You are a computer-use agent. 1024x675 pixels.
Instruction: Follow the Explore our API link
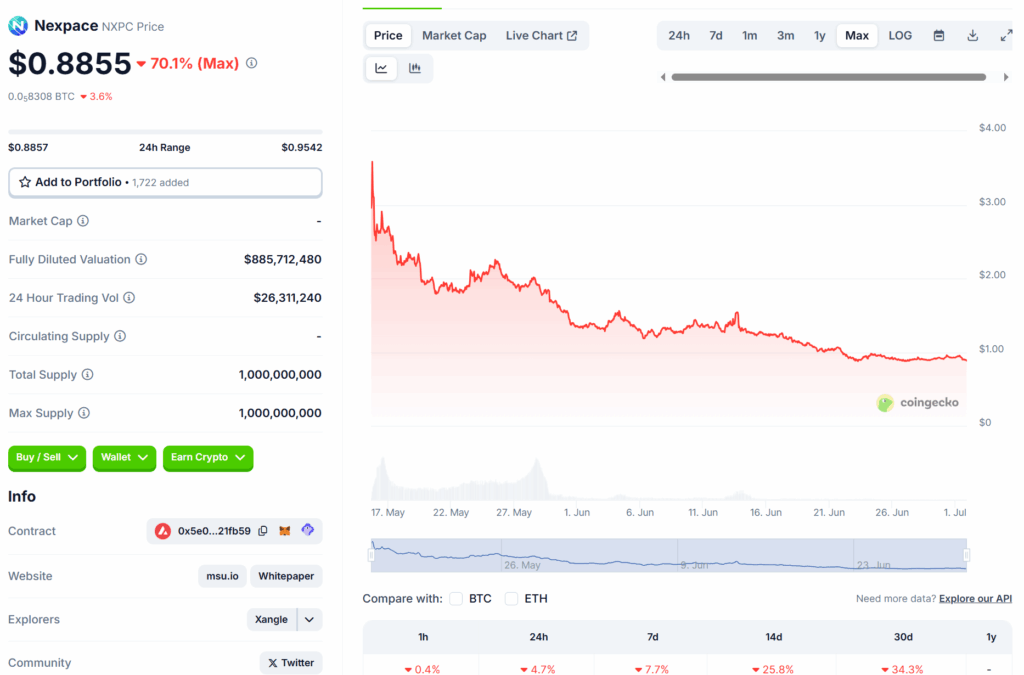pyautogui.click(x=975, y=599)
